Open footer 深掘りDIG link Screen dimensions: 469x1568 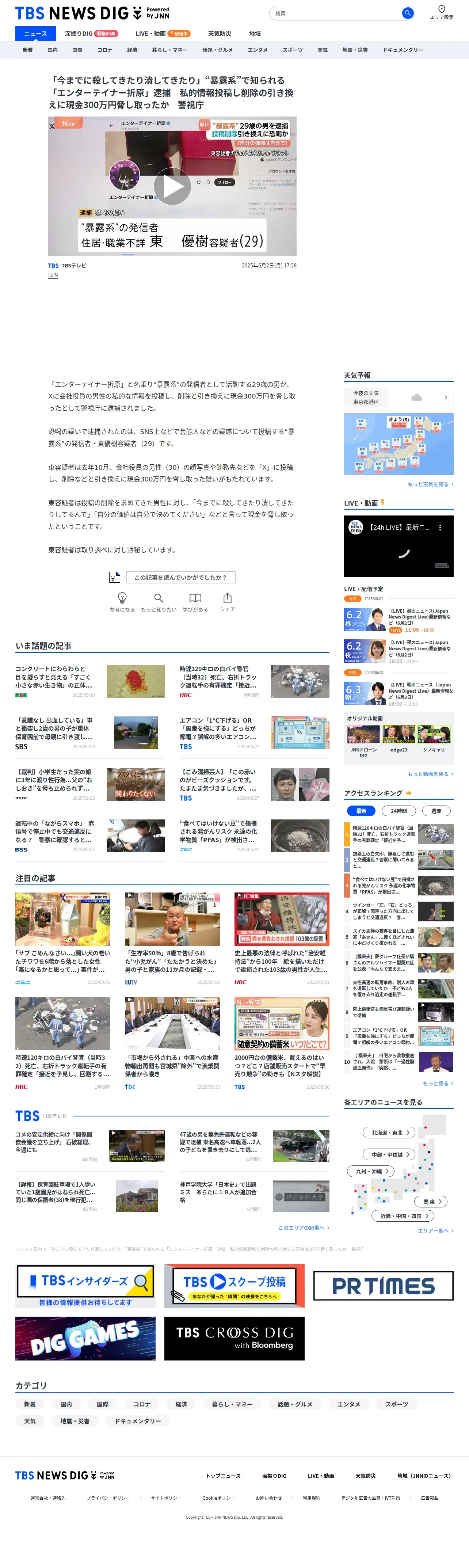coord(274,1476)
